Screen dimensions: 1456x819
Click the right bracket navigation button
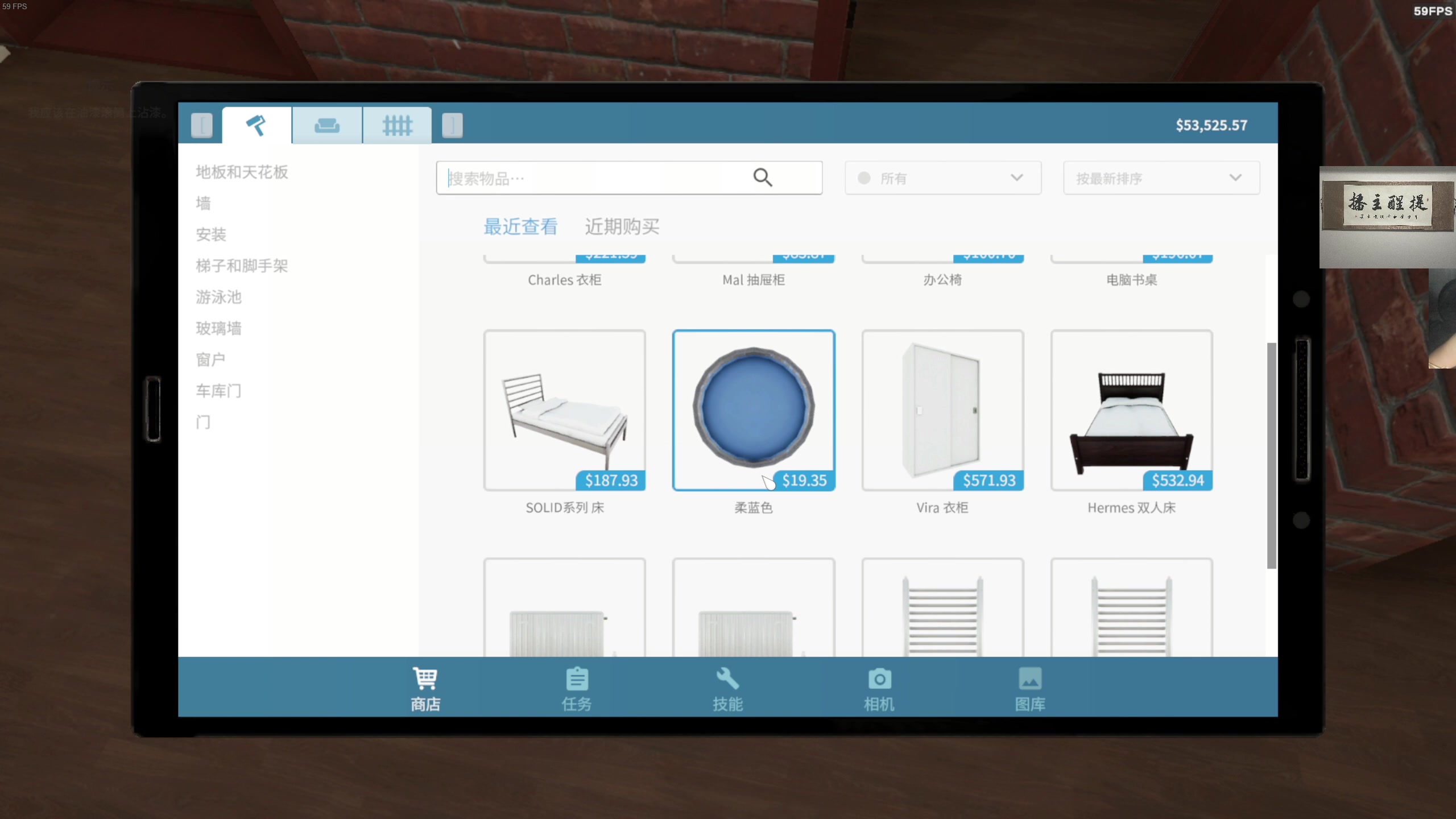[452, 125]
